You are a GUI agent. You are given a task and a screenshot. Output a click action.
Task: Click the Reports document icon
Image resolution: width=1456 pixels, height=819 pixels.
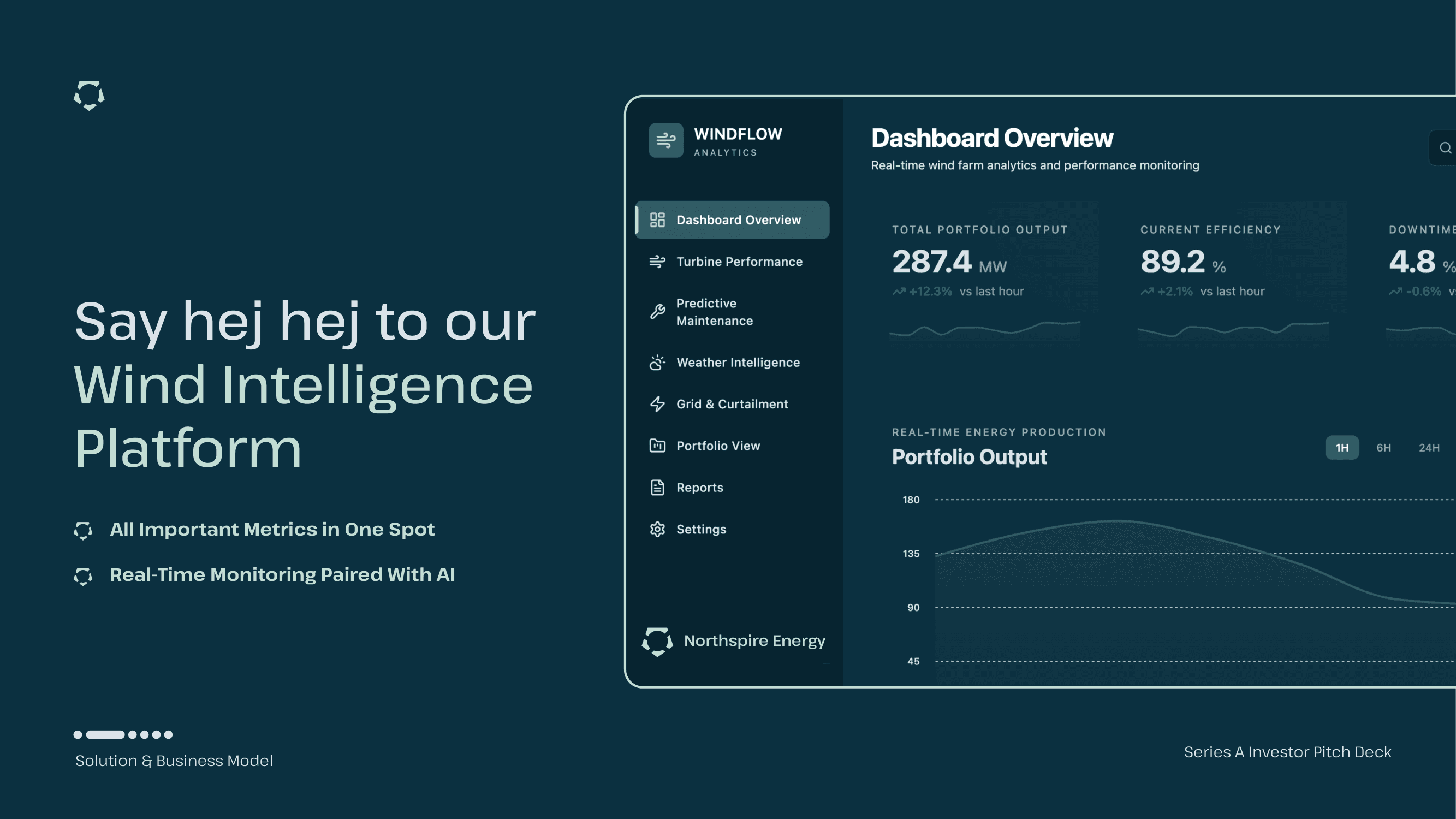point(657,487)
